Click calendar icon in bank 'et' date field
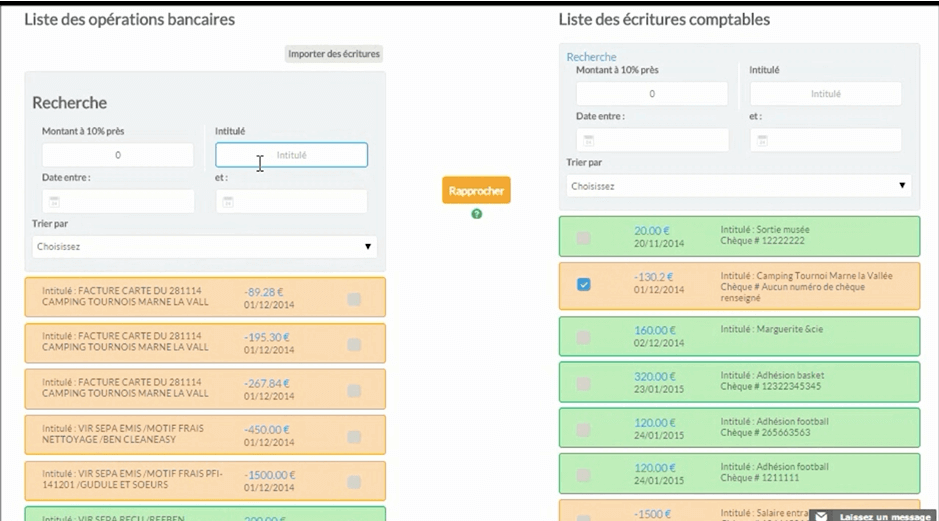This screenshot has width=939, height=521. pos(228,202)
